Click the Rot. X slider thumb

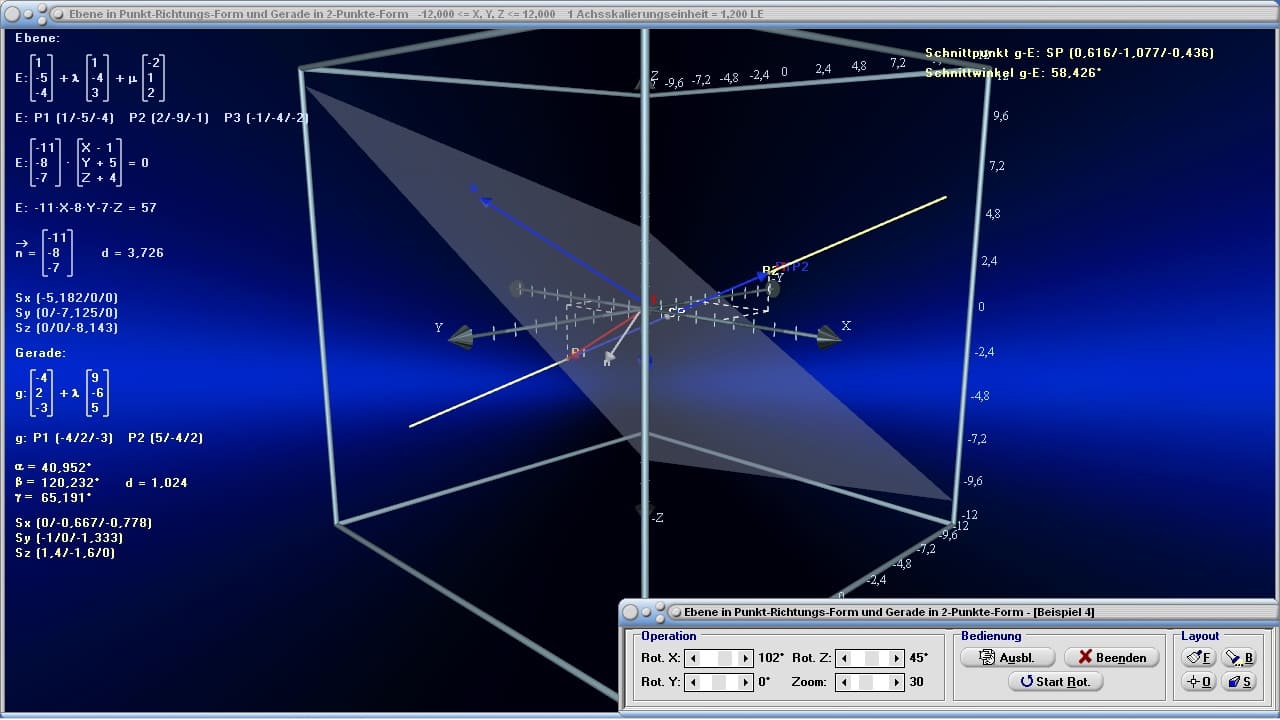[x=725, y=658]
